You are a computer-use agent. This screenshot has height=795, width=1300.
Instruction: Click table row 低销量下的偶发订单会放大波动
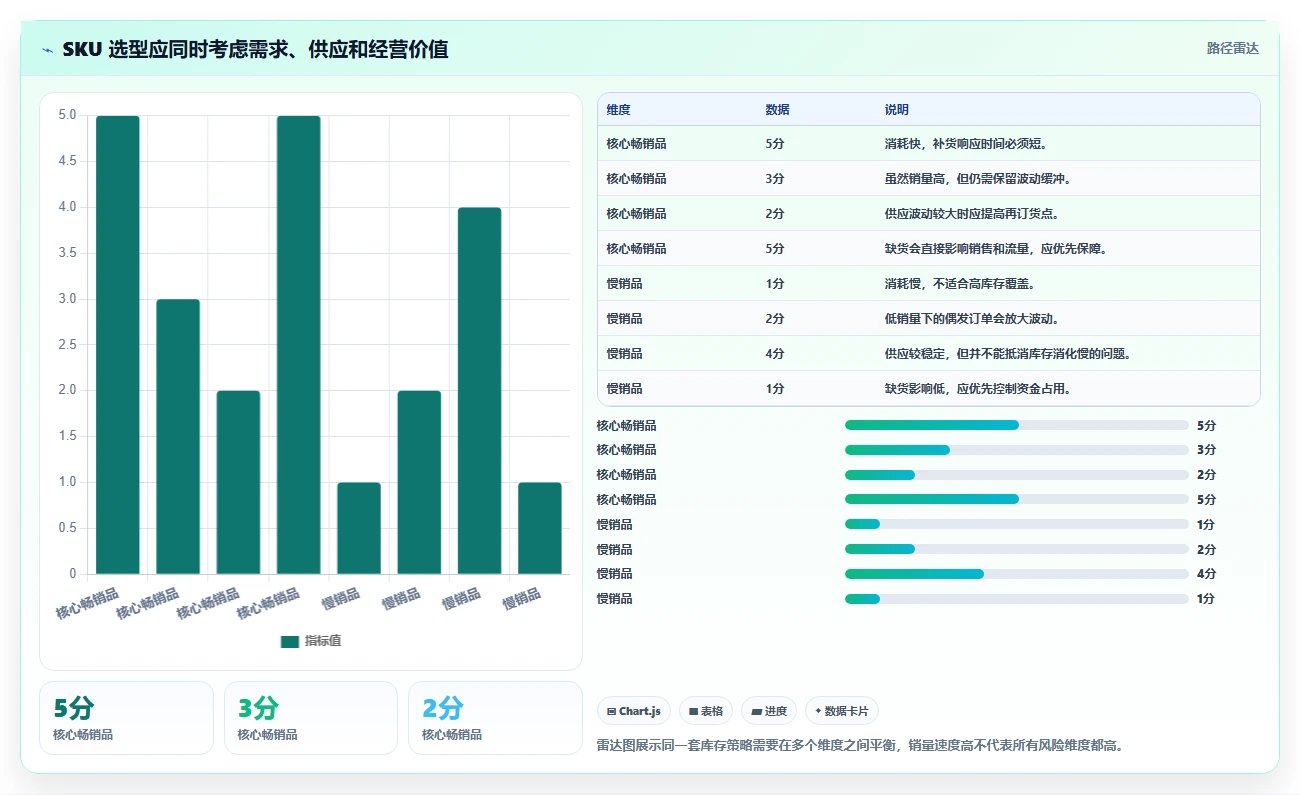coord(928,319)
